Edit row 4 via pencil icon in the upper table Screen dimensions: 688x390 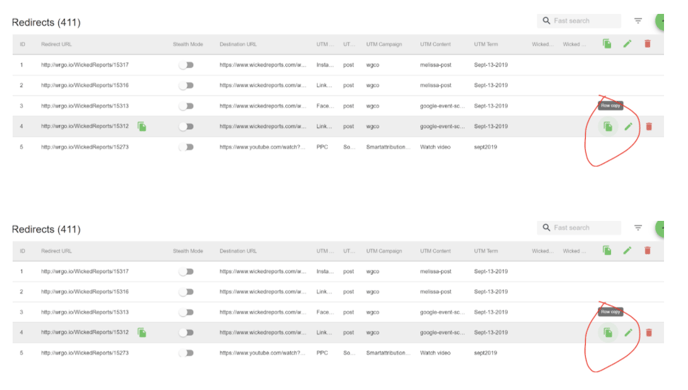coord(628,126)
